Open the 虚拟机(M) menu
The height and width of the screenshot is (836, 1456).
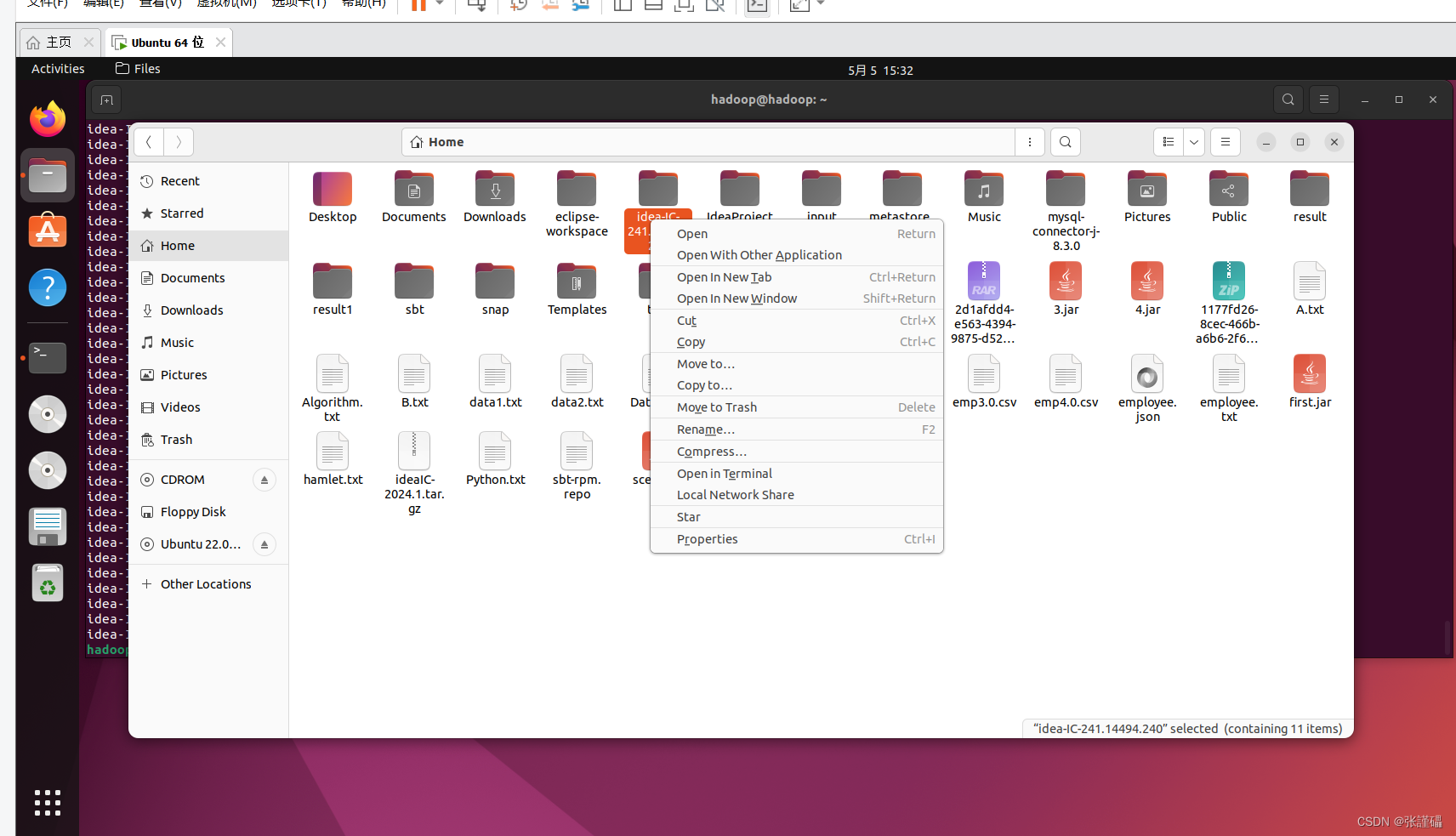coord(226,4)
